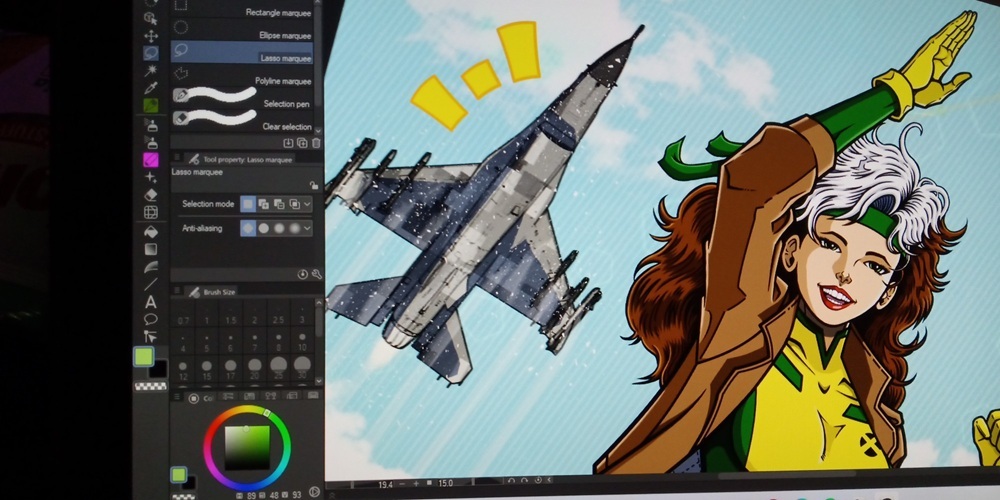
Task: Choose the Balloon tool
Action: (x=151, y=319)
